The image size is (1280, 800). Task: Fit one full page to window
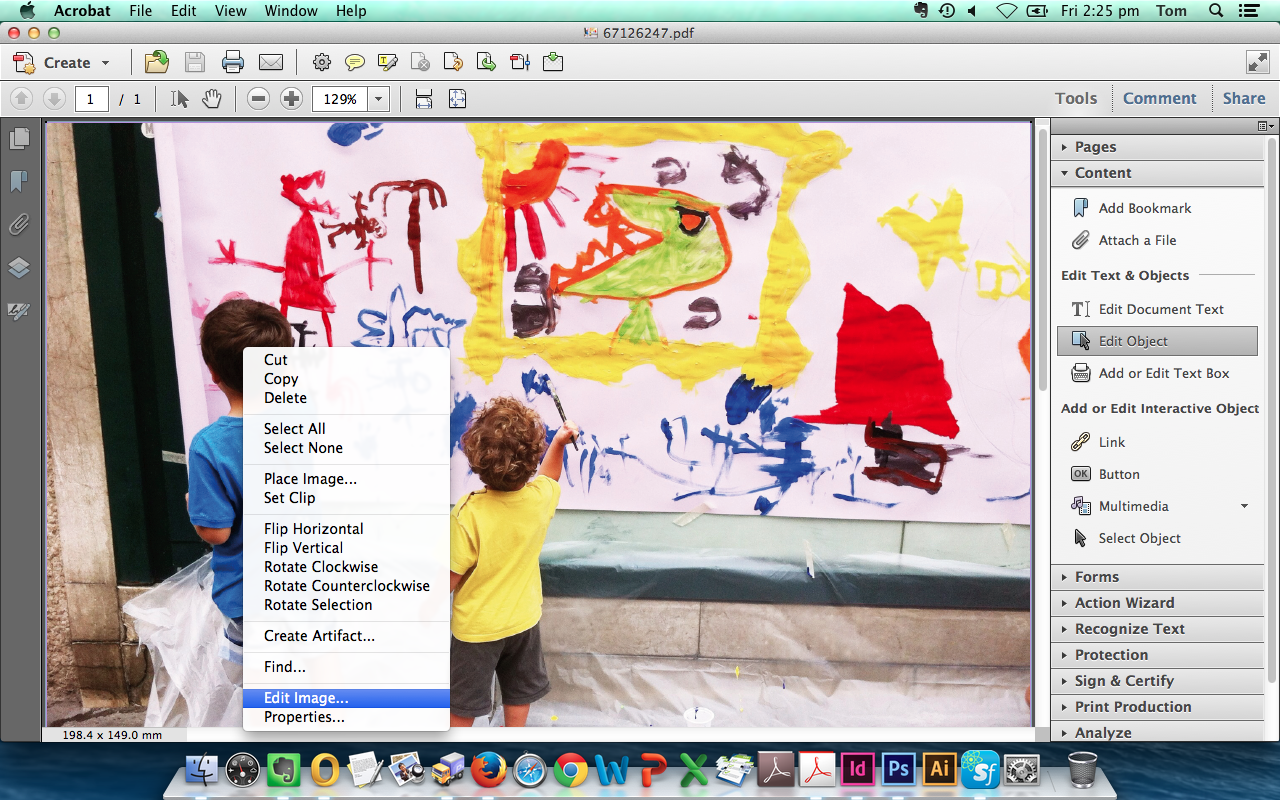point(457,99)
